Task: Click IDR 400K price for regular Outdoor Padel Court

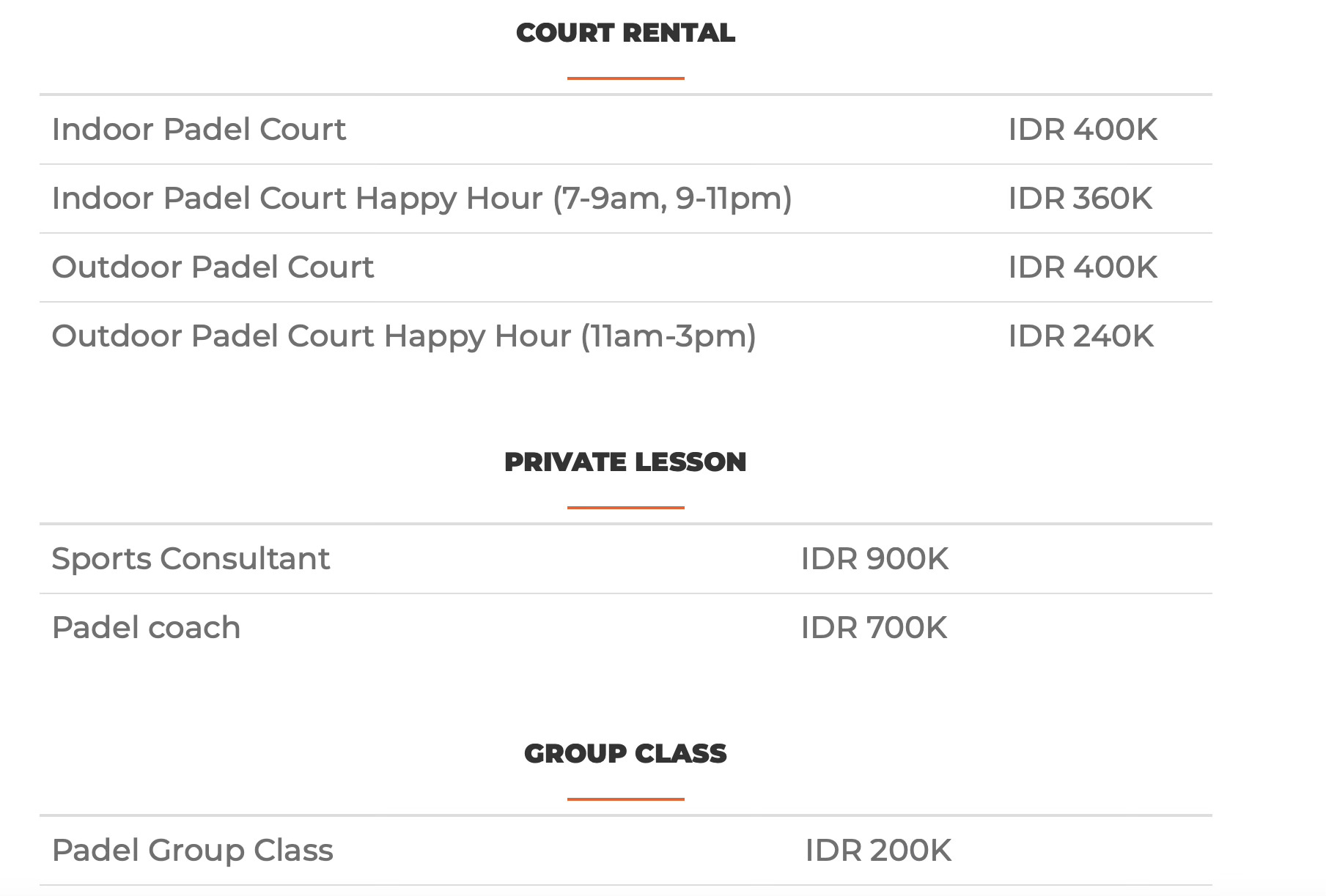Action: pos(1082,267)
